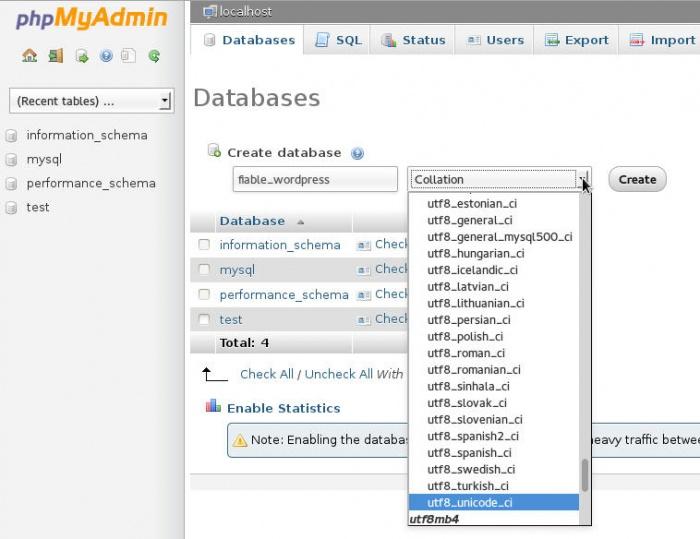Choose utf8_polish_ci option
The height and width of the screenshot is (539, 700).
pyautogui.click(x=494, y=337)
